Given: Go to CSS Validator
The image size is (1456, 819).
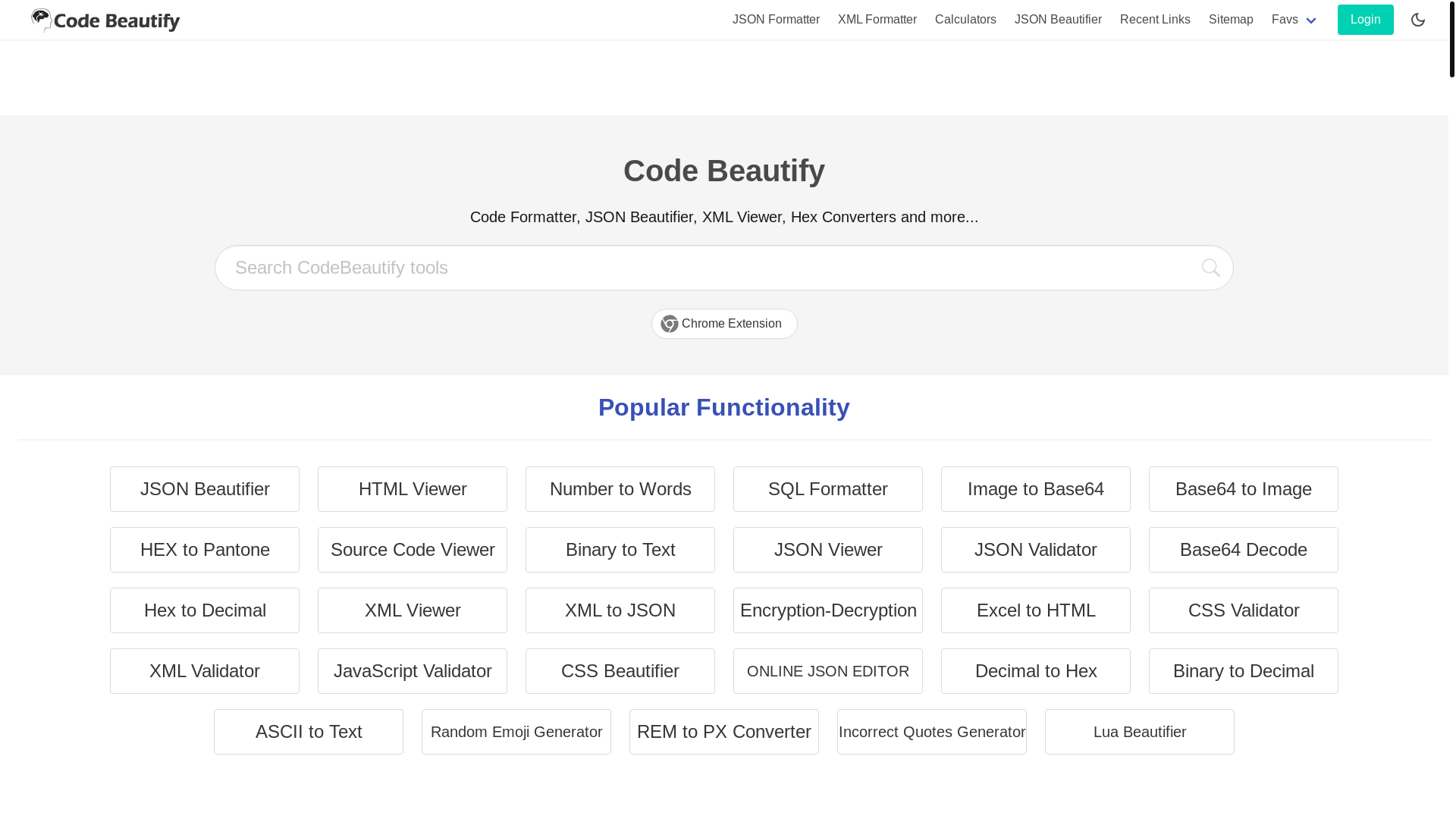Looking at the screenshot, I should 1244,610.
